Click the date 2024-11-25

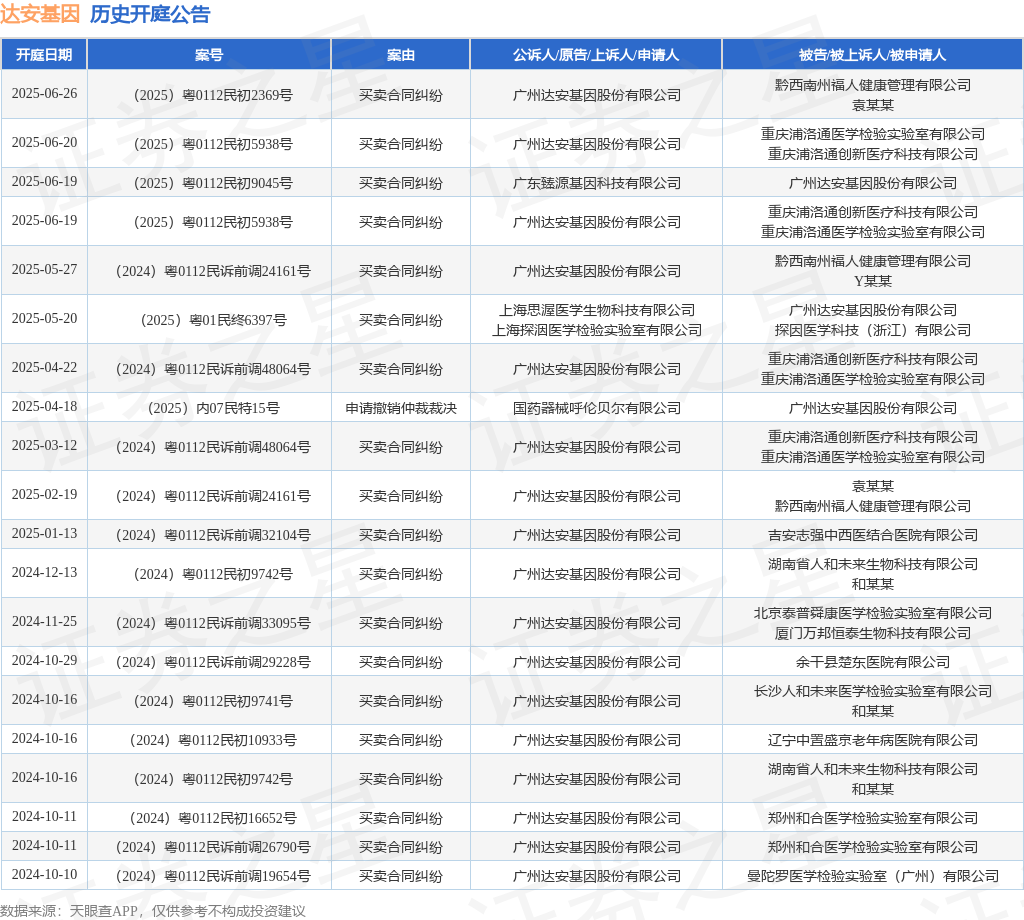44,622
